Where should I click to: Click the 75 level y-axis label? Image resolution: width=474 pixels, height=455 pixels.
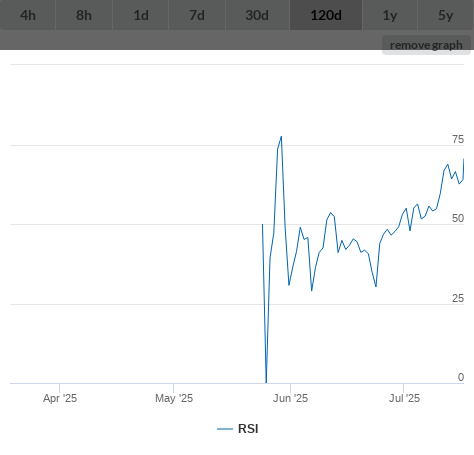458,139
